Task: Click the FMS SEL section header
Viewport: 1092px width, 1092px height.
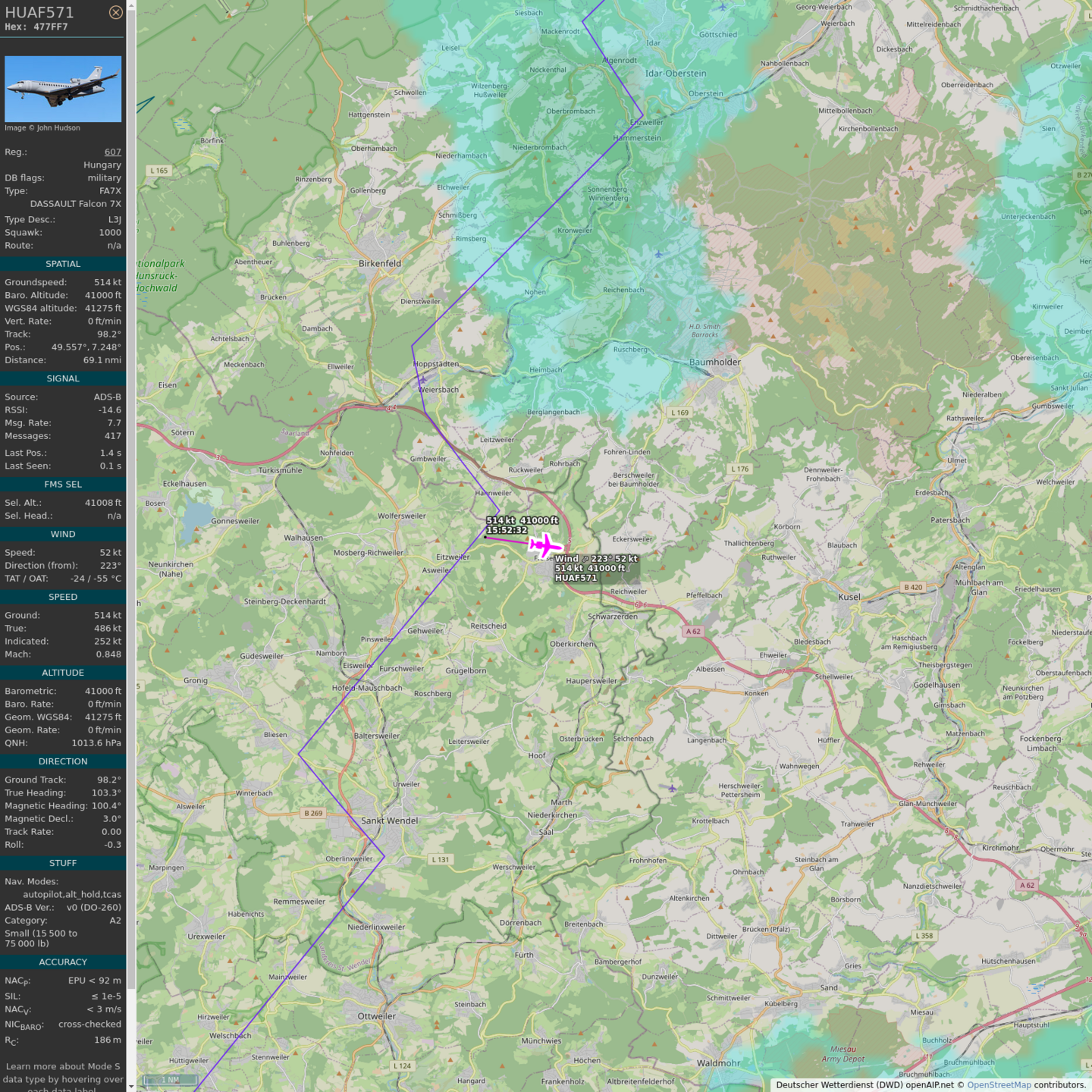Action: [63, 484]
